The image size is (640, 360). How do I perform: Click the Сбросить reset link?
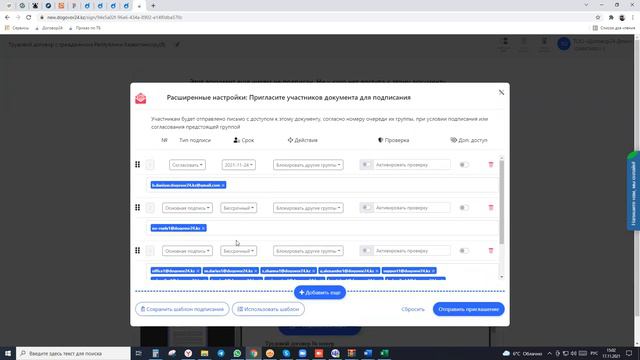click(x=413, y=309)
